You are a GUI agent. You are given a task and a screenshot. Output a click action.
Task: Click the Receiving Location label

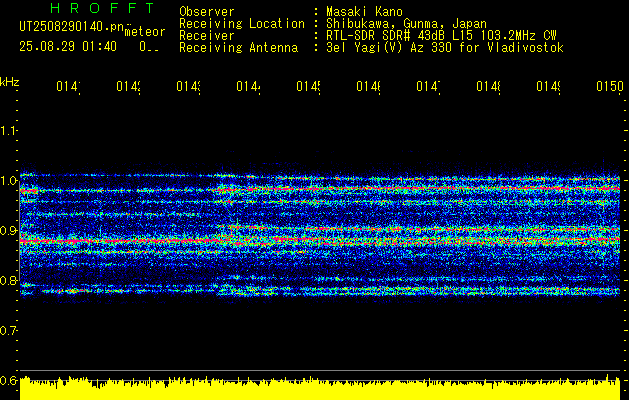[x=242, y=24]
